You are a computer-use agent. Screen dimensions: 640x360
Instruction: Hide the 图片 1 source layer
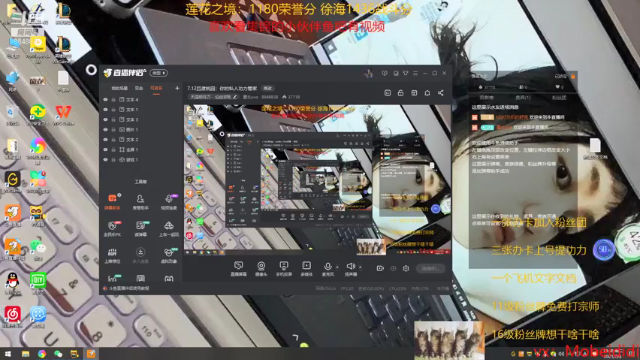[x=105, y=130]
